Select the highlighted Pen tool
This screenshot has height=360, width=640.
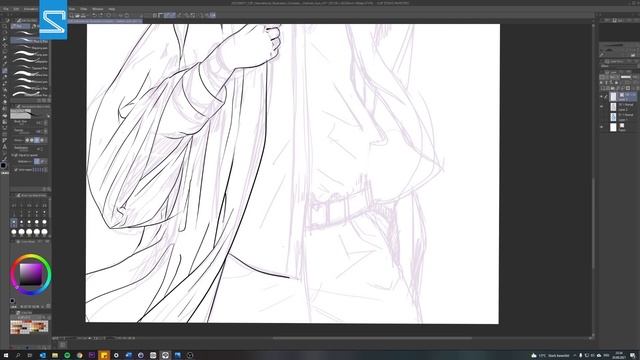pyautogui.click(x=4, y=71)
